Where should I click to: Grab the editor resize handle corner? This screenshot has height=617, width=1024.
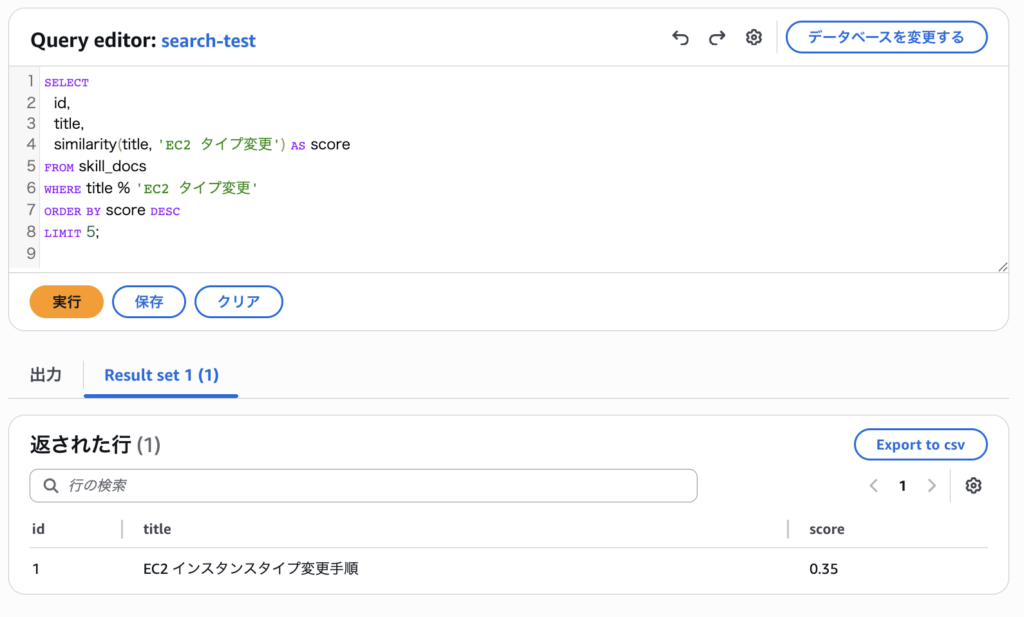[1002, 266]
